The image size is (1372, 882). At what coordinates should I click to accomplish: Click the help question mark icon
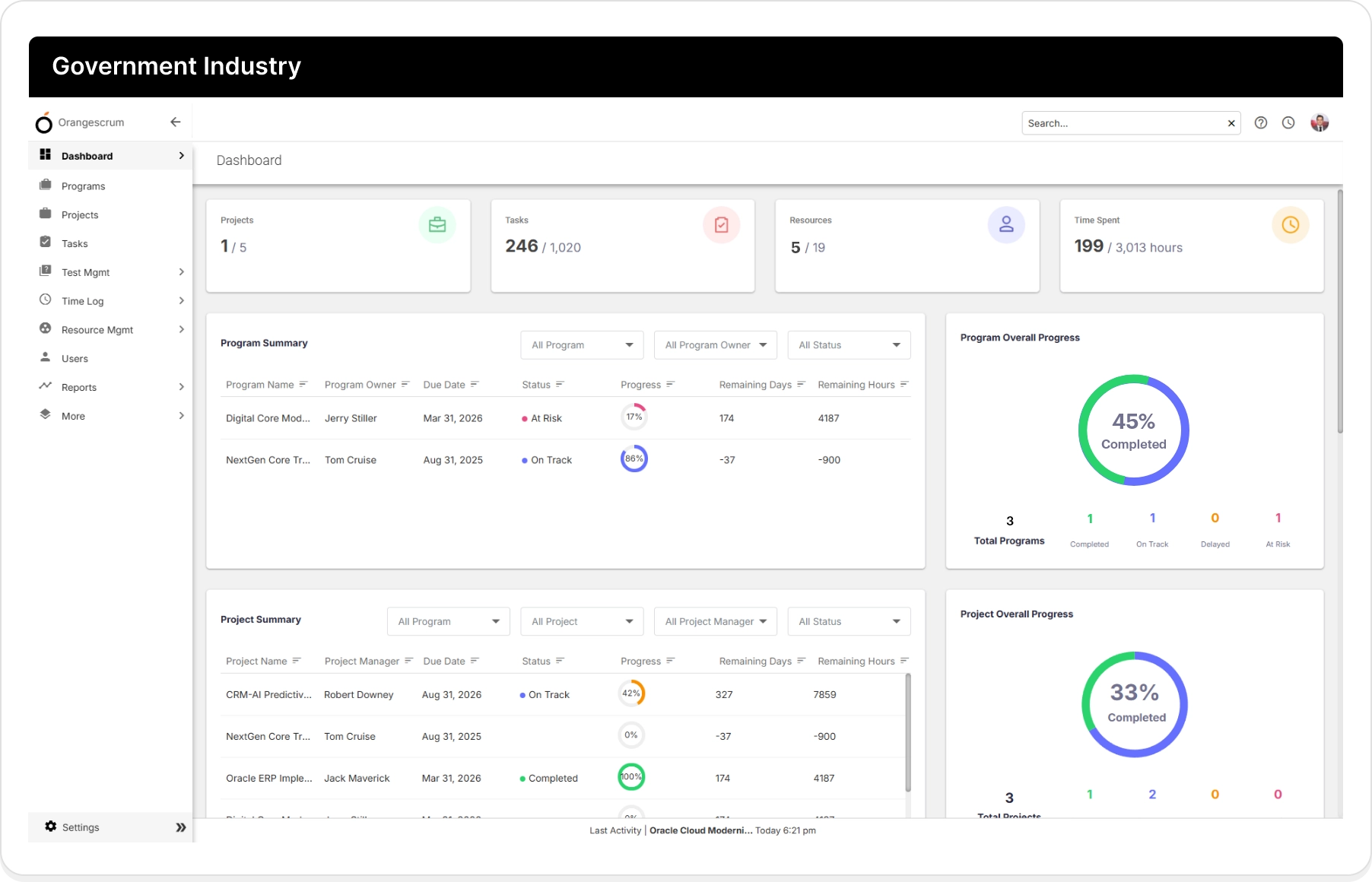pos(1260,123)
